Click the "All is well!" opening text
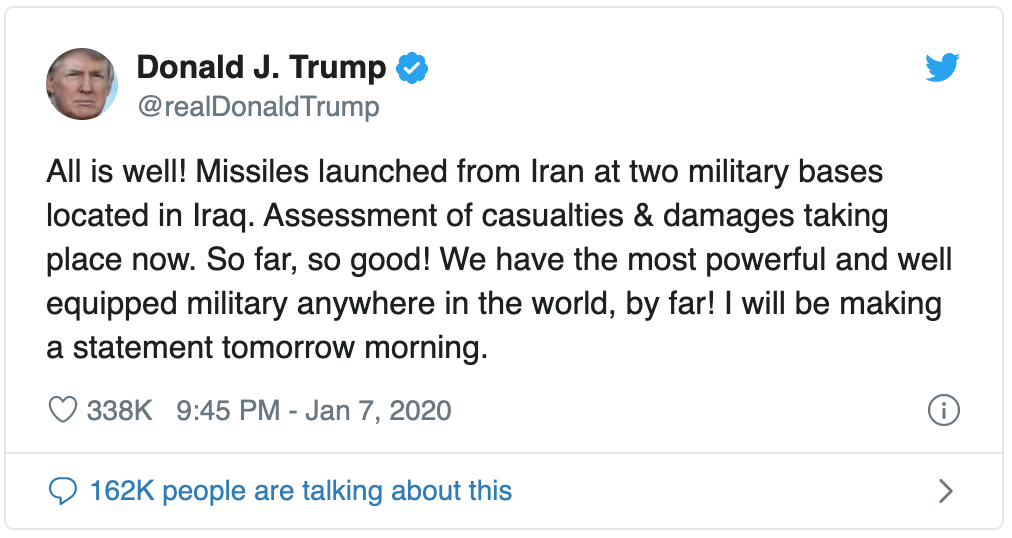1012x538 pixels. tap(117, 172)
